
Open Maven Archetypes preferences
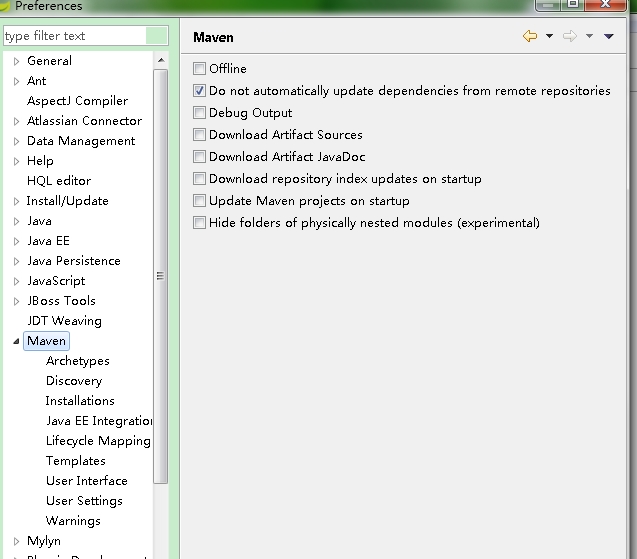78,361
